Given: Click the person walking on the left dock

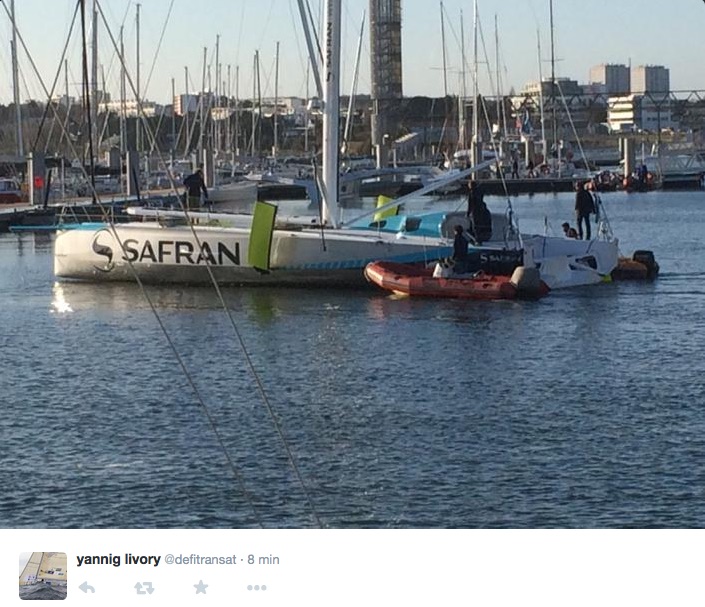Looking at the screenshot, I should [195, 189].
